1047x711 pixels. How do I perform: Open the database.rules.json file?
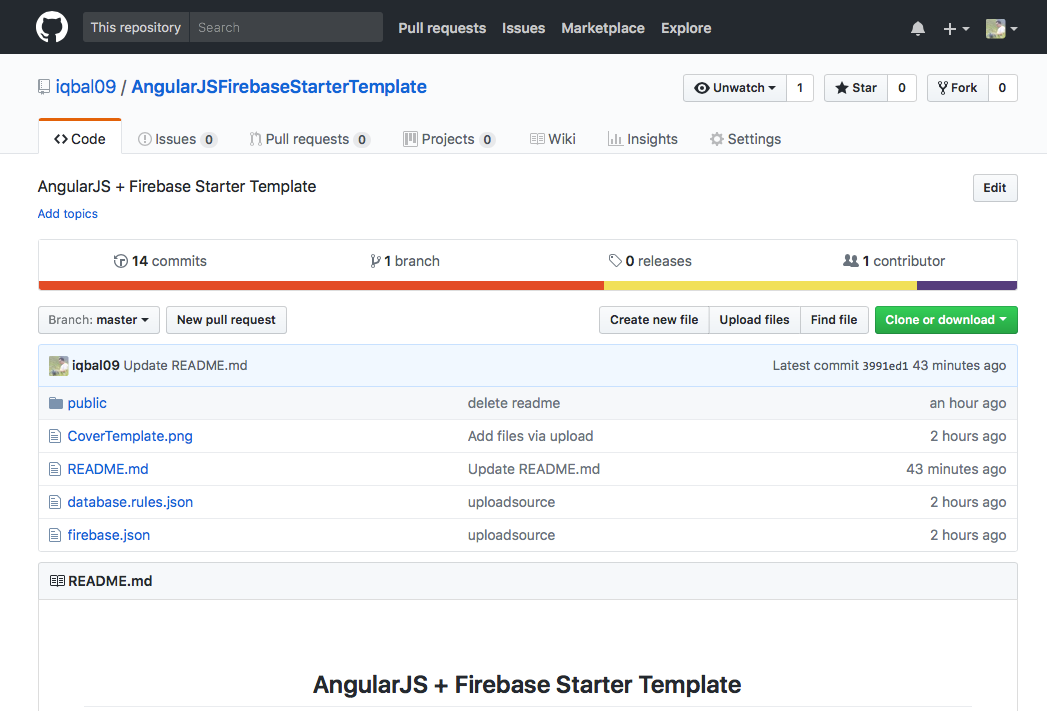point(130,502)
